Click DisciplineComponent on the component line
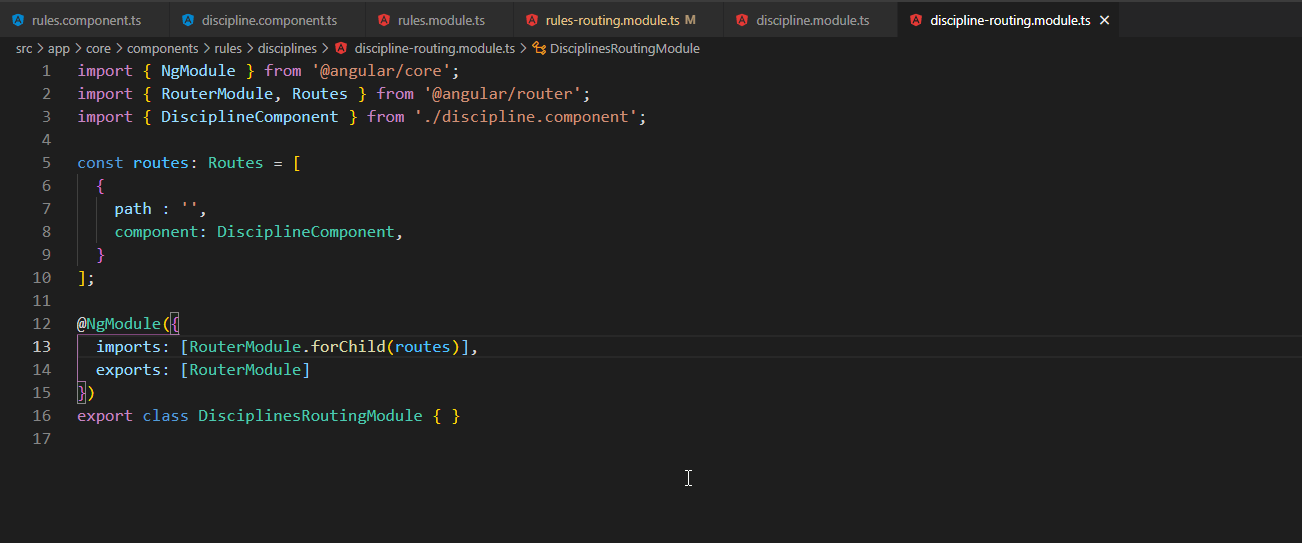The height and width of the screenshot is (543, 1302). [306, 232]
